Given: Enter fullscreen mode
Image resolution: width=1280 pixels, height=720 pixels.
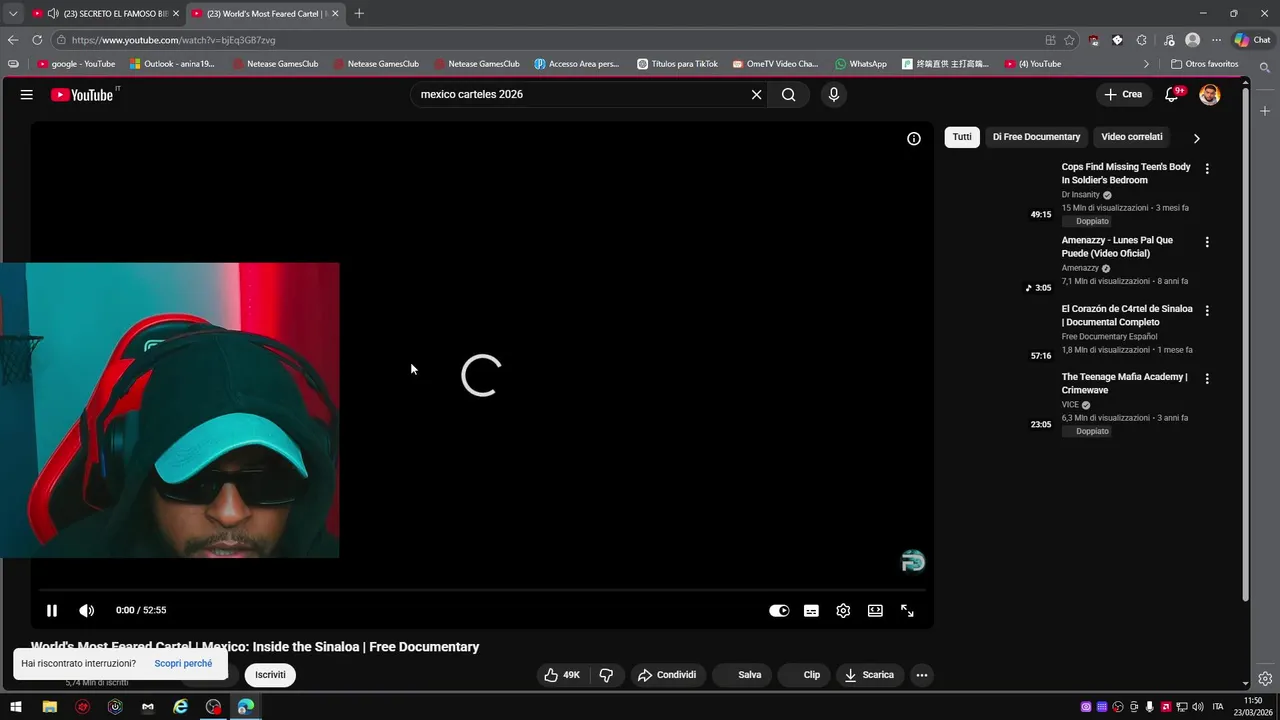Looking at the screenshot, I should [907, 610].
